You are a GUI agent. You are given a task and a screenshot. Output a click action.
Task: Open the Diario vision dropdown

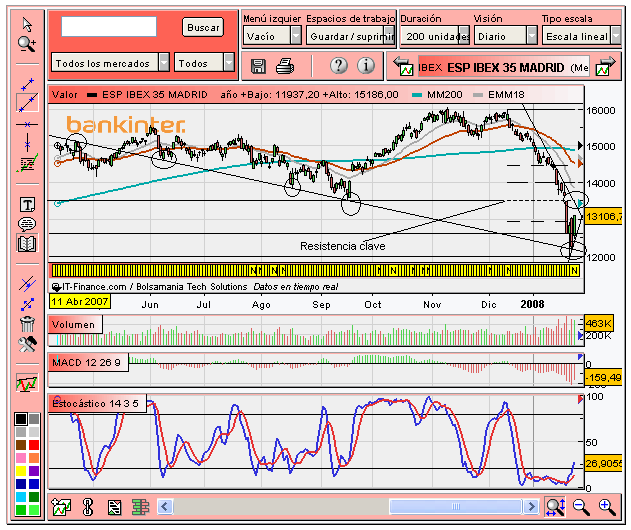[505, 36]
